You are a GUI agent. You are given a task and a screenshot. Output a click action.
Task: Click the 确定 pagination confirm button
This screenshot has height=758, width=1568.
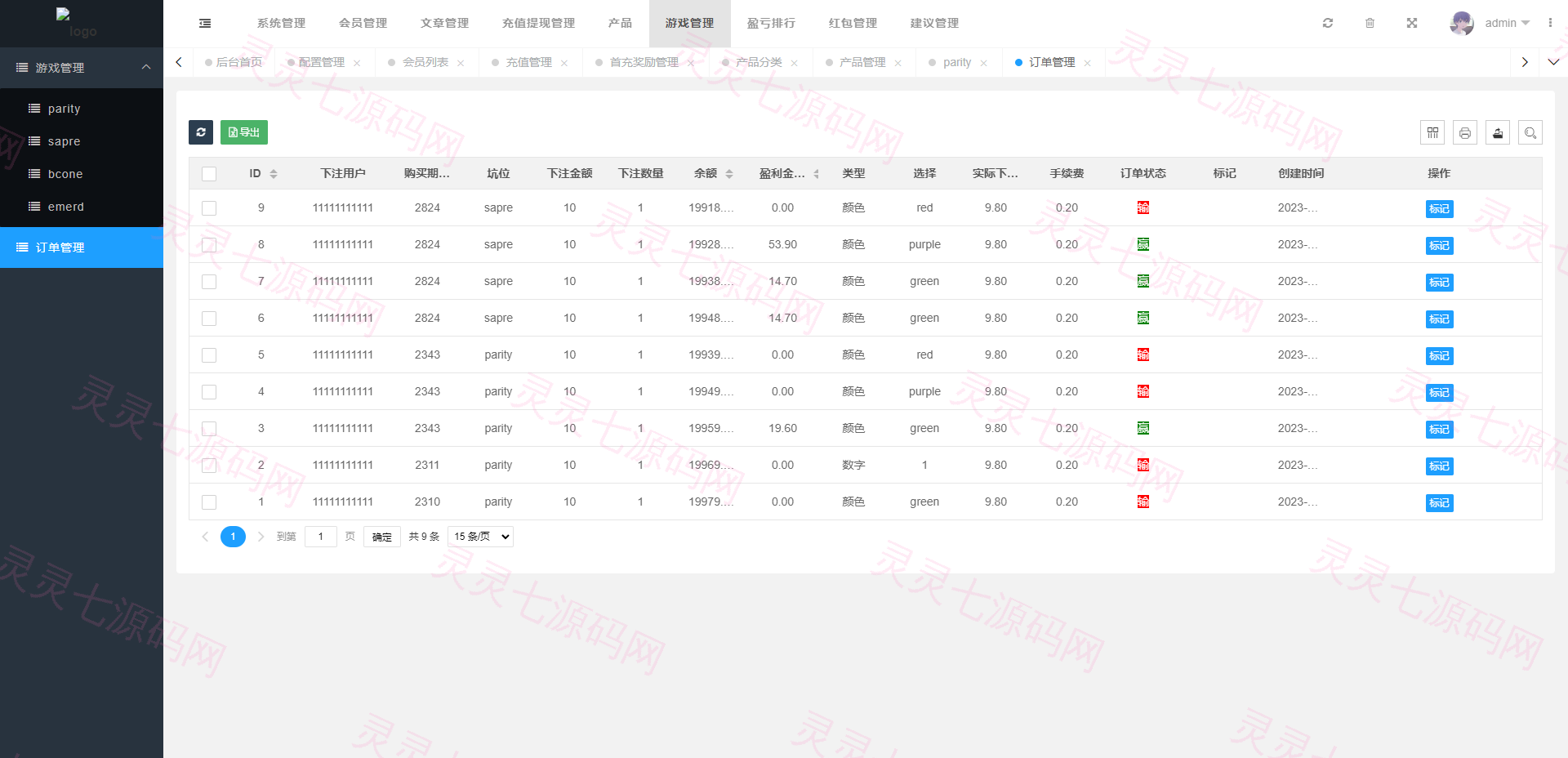click(382, 537)
